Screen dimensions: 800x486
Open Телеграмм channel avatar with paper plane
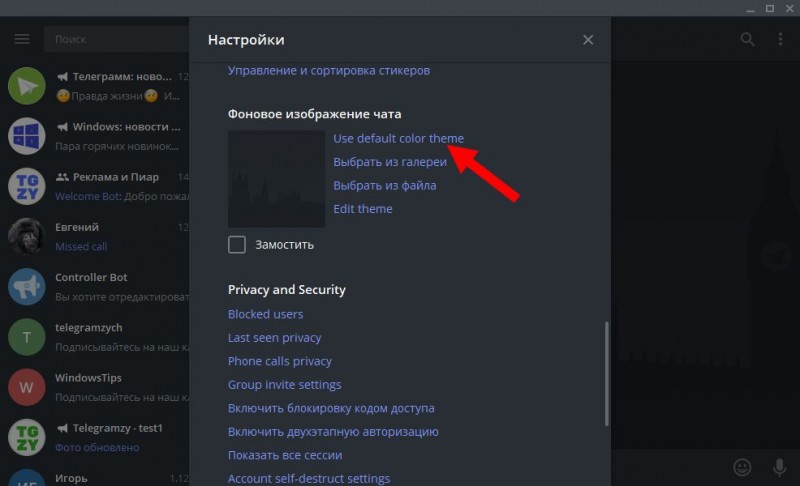pos(27,86)
